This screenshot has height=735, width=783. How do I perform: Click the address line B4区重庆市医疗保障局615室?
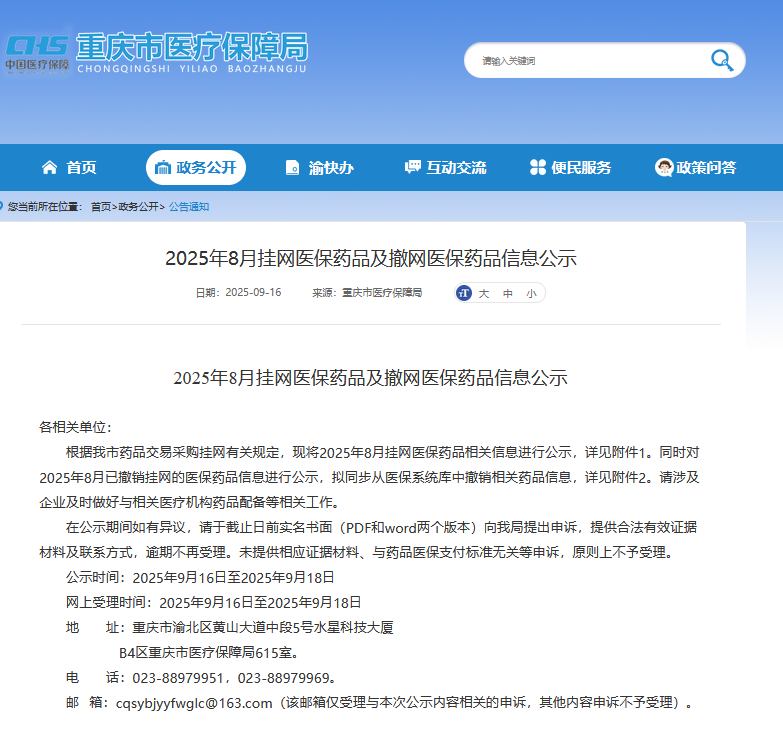(208, 653)
